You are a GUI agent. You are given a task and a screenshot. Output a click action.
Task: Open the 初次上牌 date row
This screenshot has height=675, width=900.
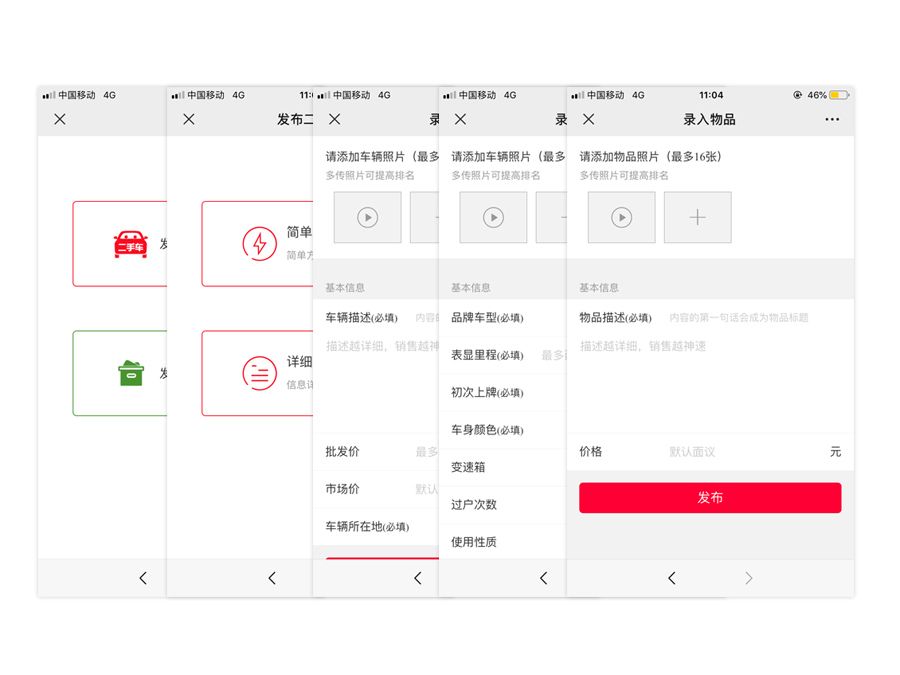point(501,393)
